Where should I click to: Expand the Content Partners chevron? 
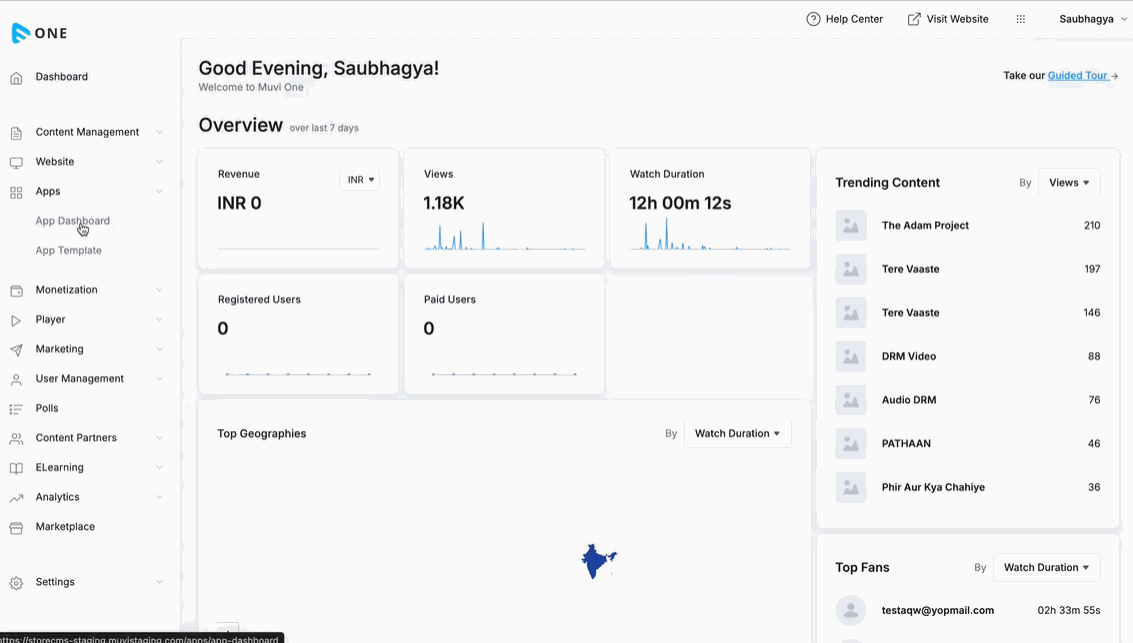point(160,438)
